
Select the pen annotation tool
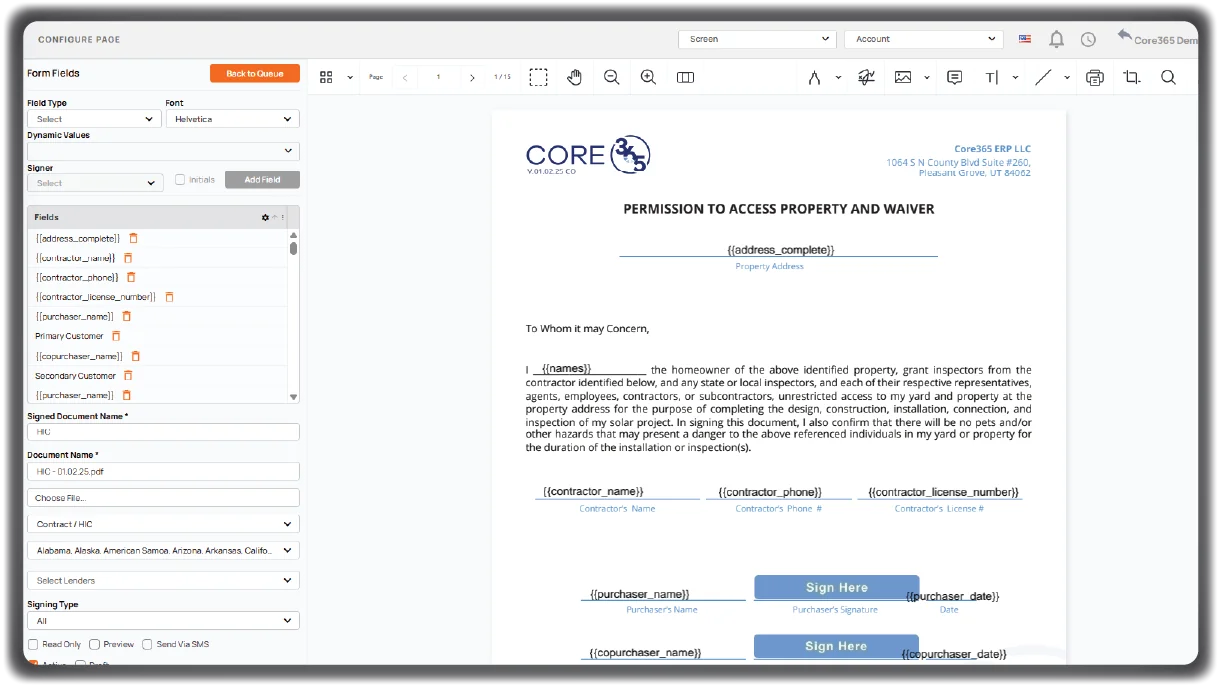pyautogui.click(x=815, y=77)
